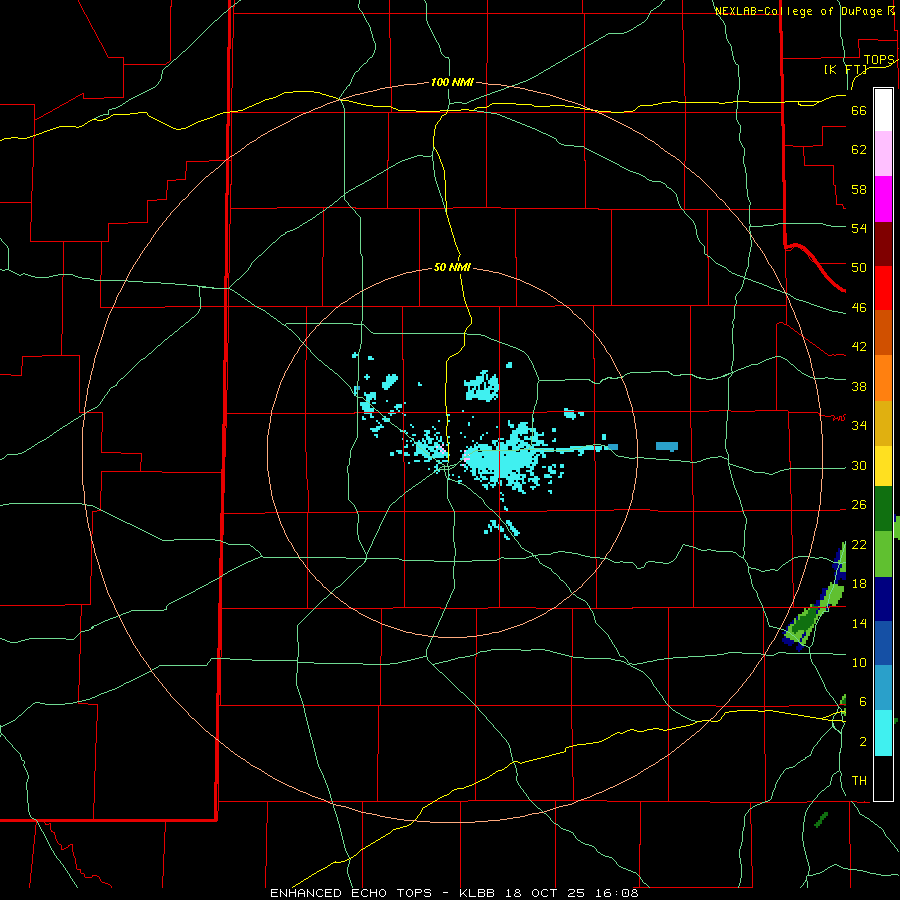This screenshot has width=900, height=900.
Task: Click the white swatch in the tops legend
Action: tap(883, 110)
